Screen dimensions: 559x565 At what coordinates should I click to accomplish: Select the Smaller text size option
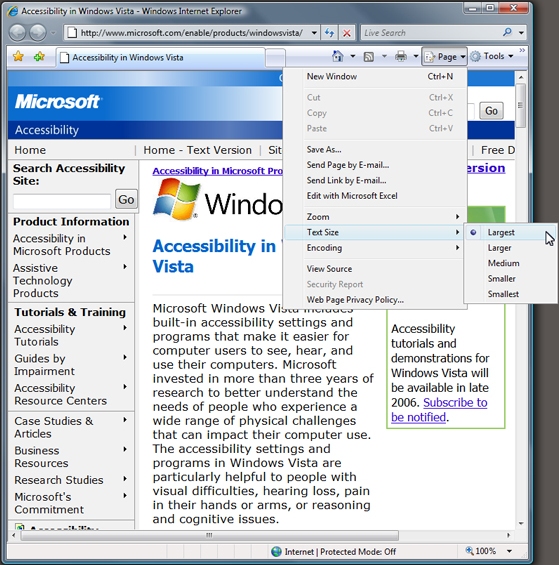click(x=510, y=279)
